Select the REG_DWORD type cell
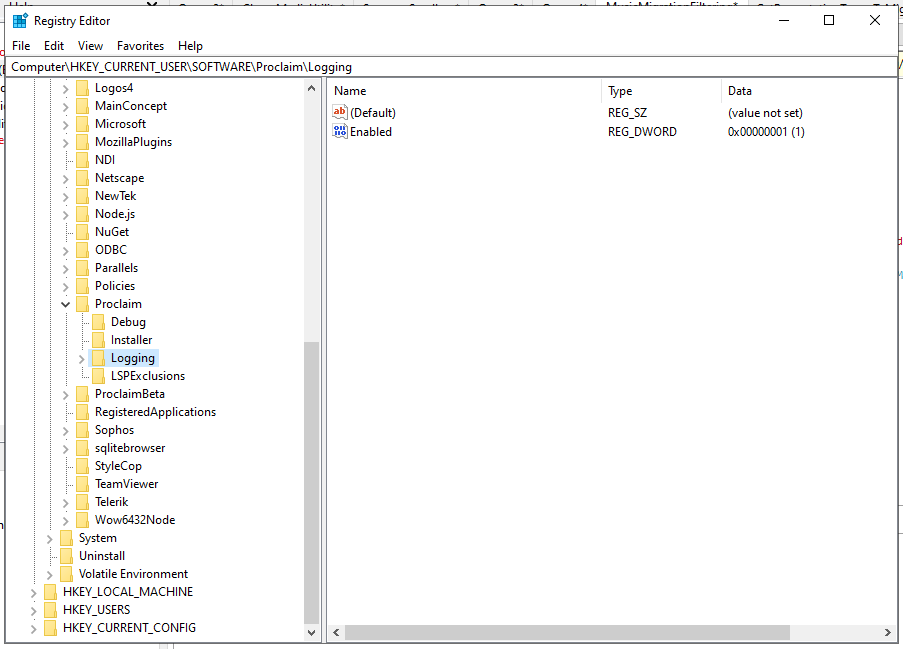The width and height of the screenshot is (903, 649). click(642, 131)
